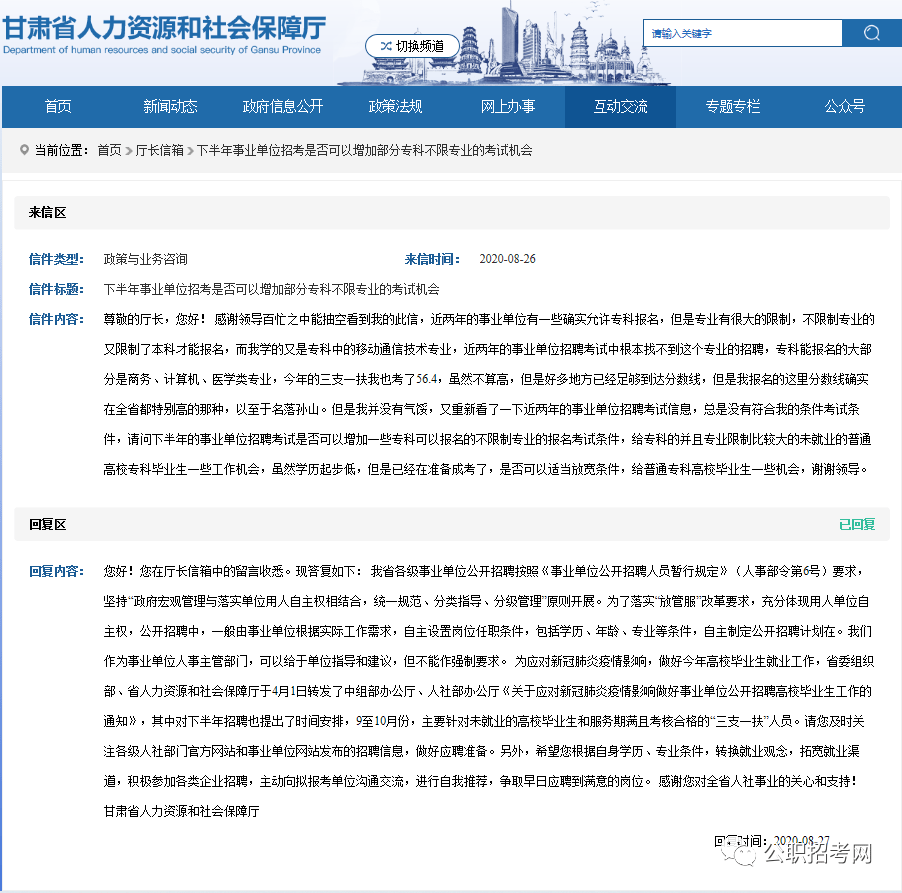Open the 首页 navigation menu item

pyautogui.click(x=57, y=107)
